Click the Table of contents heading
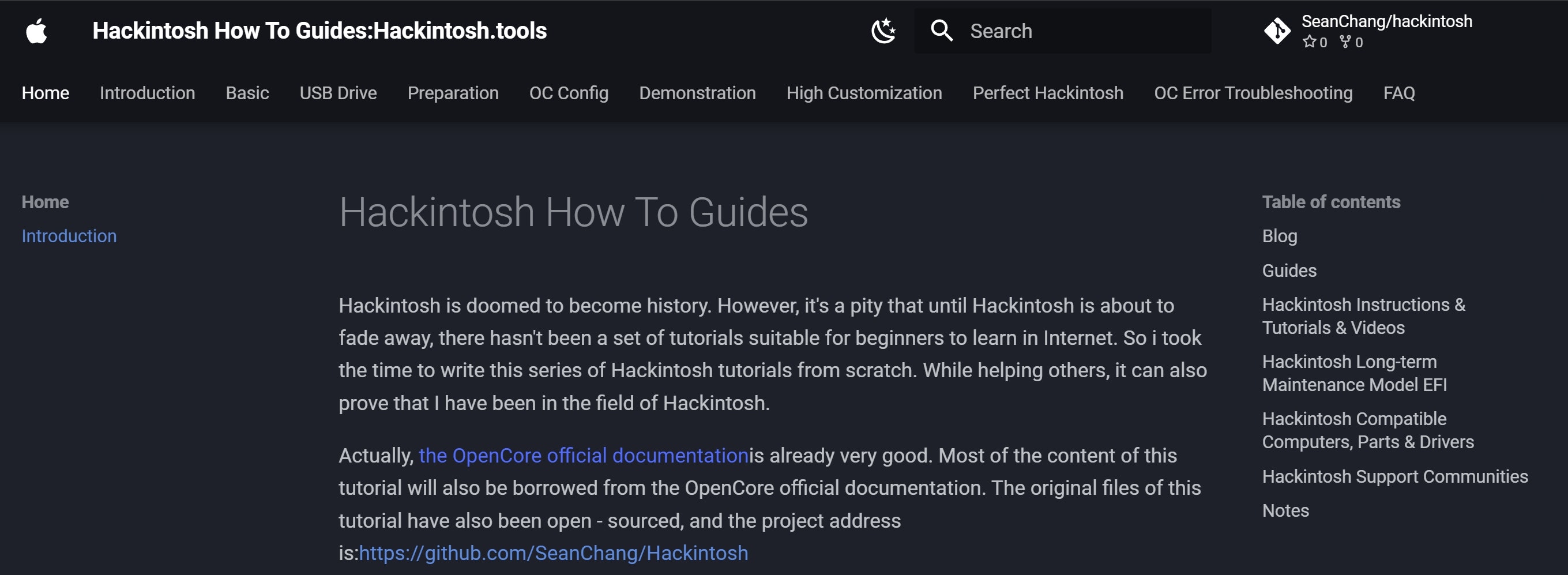Screen dimensions: 1568x575 click(1331, 202)
